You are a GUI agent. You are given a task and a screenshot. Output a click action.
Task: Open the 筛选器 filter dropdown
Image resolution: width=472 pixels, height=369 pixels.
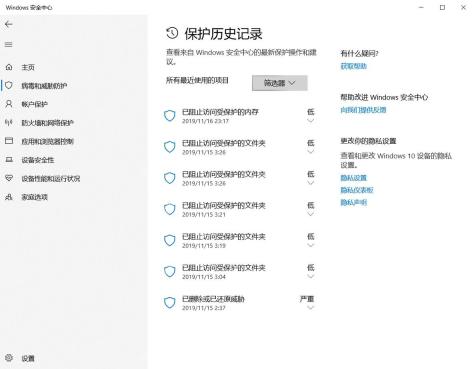[280, 83]
